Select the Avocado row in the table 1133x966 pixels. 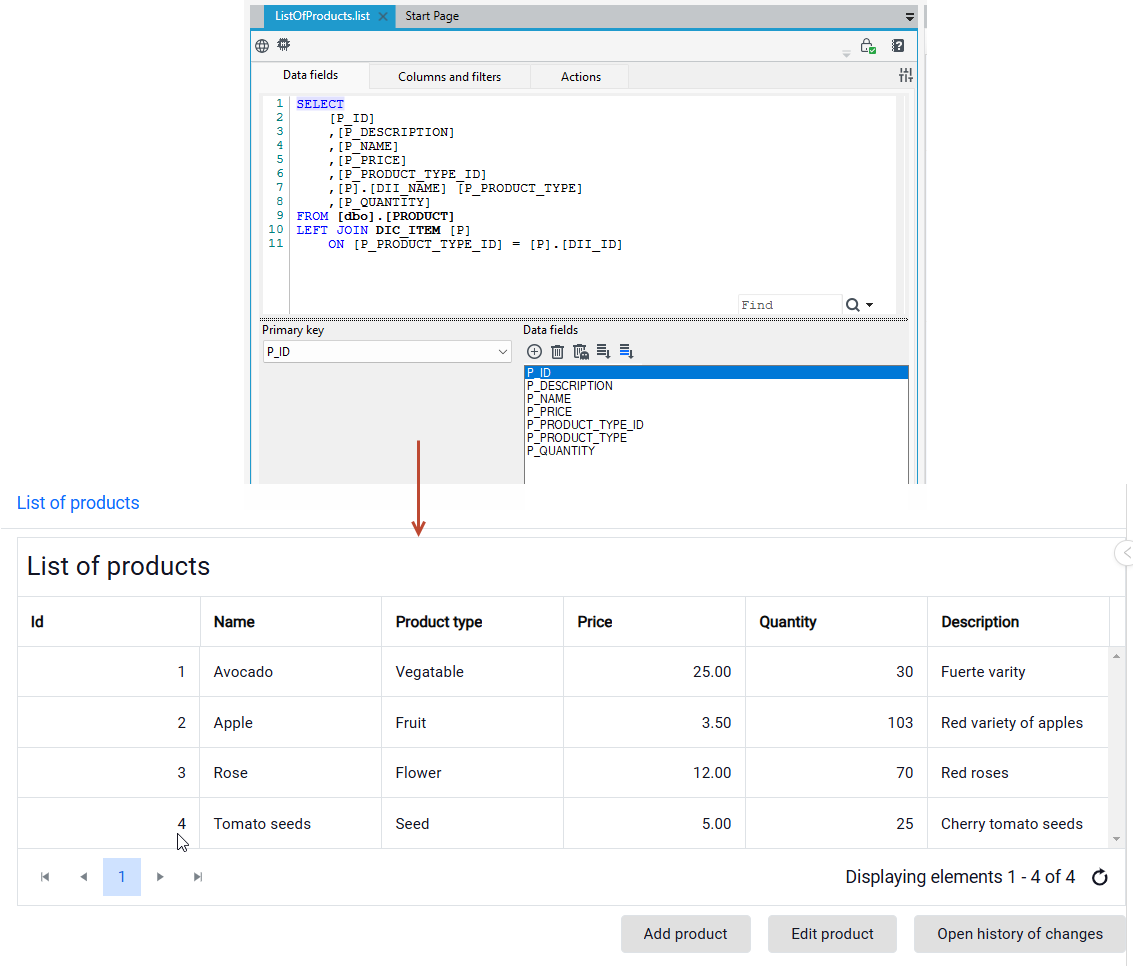tap(562, 672)
